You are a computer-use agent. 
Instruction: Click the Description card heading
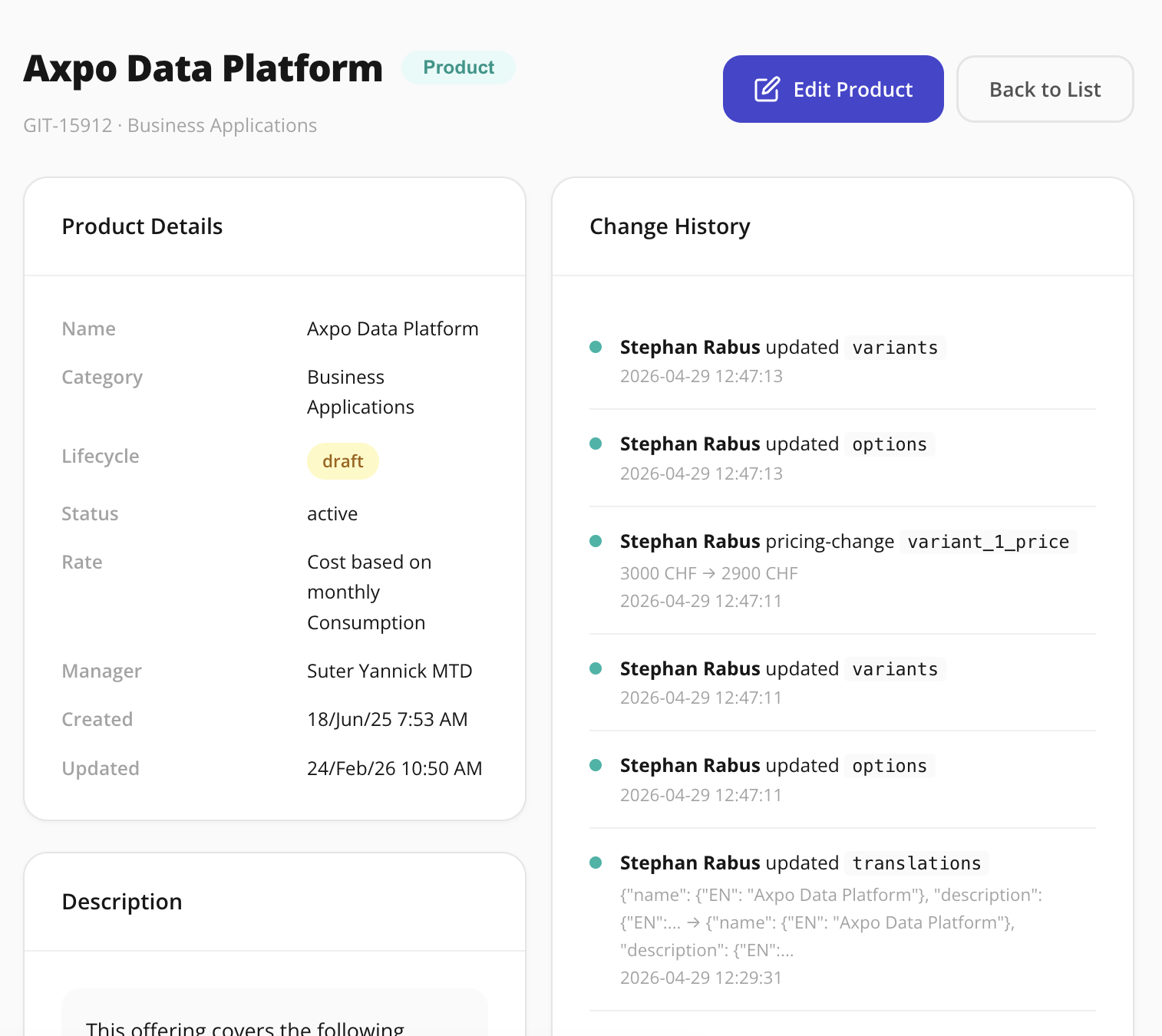122,902
